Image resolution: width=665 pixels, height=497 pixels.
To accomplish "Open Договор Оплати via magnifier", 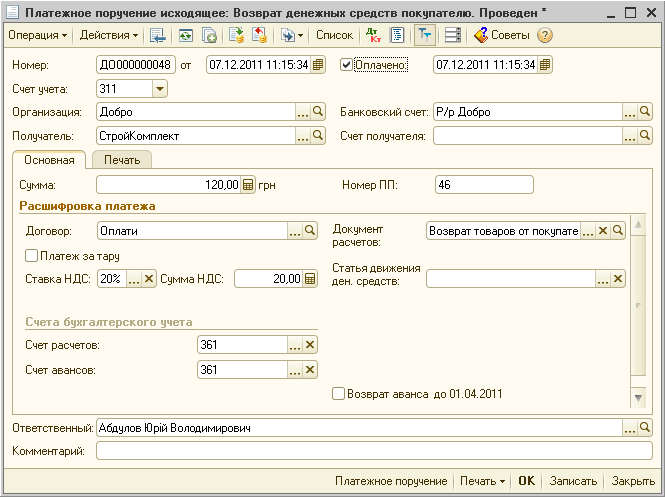I will click(x=310, y=231).
